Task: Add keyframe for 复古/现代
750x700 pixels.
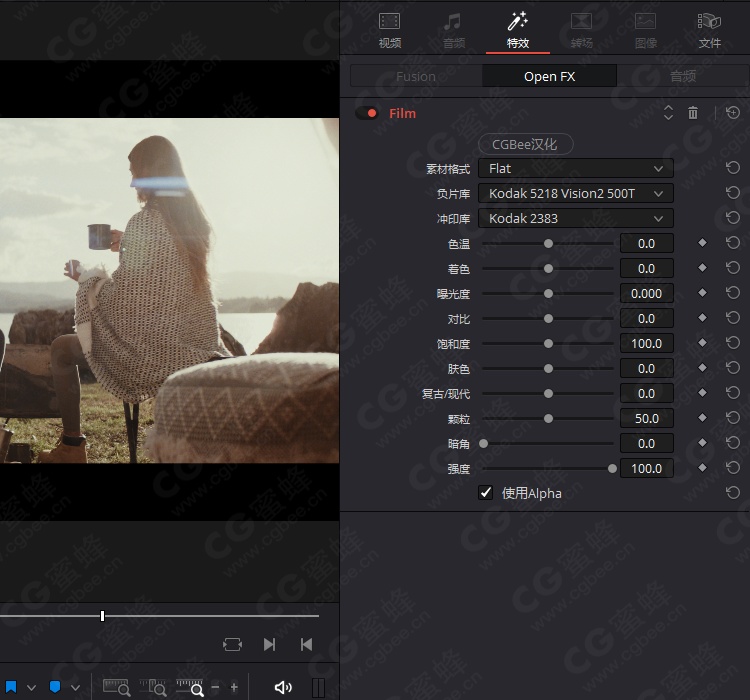Action: (702, 392)
